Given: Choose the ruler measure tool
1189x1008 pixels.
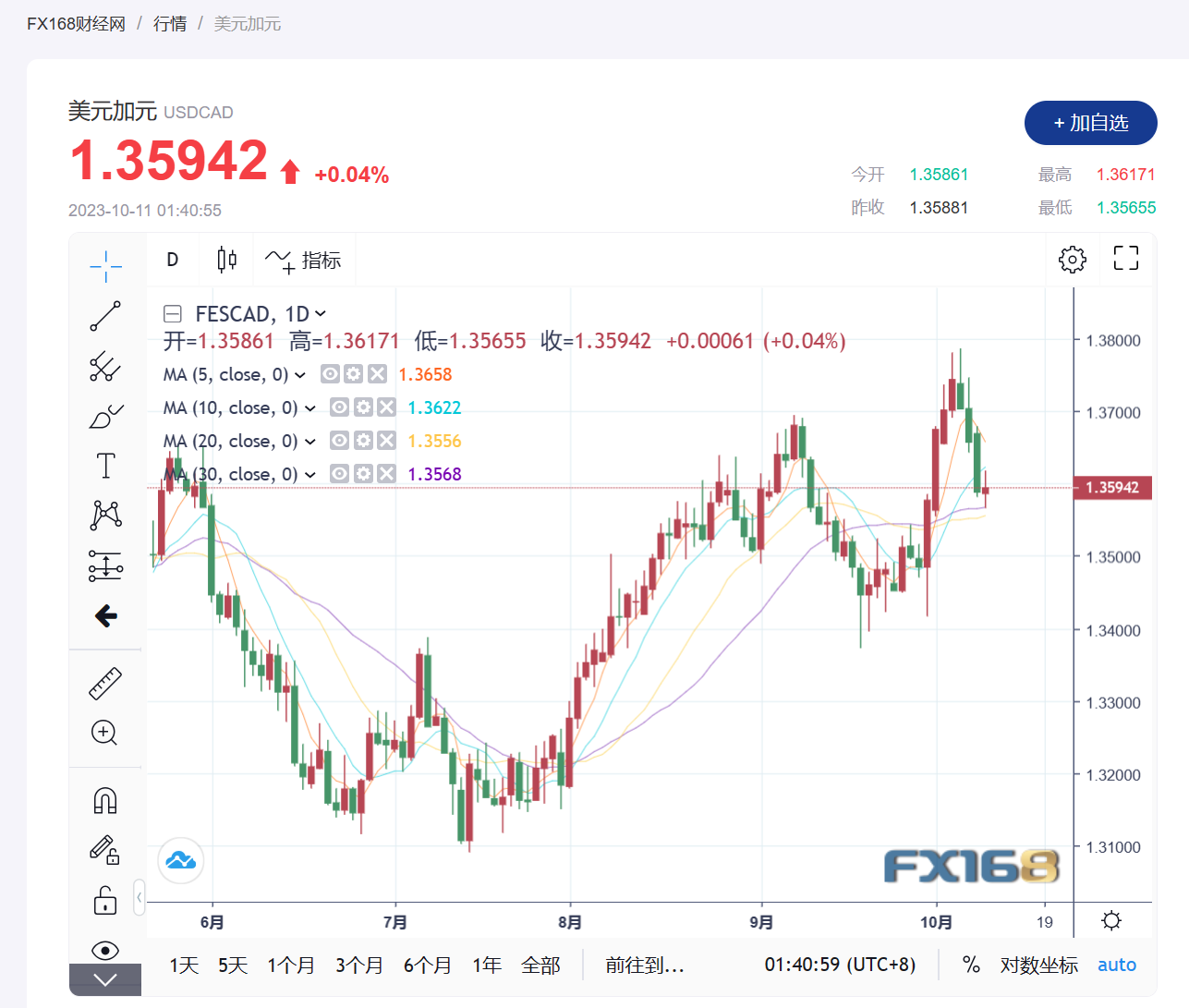Looking at the screenshot, I should click(x=105, y=684).
